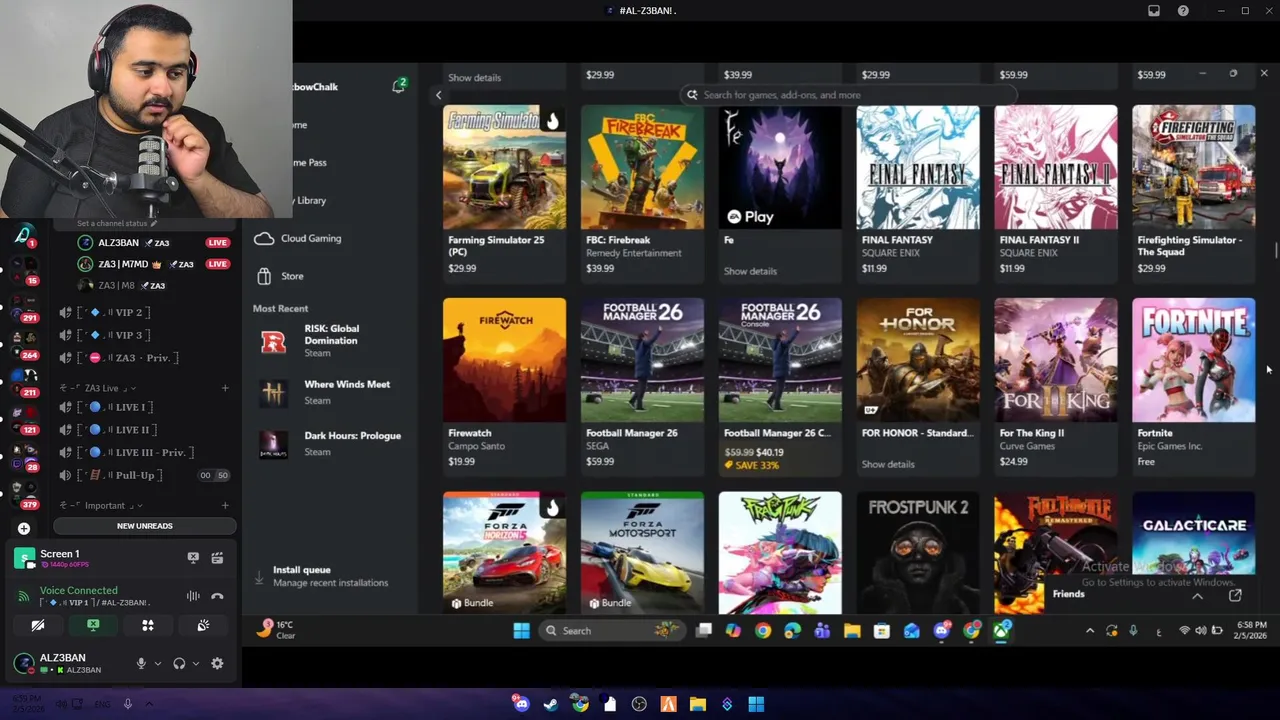
Task: Open Dark Hours: Prologue recent game
Action: coord(331,443)
